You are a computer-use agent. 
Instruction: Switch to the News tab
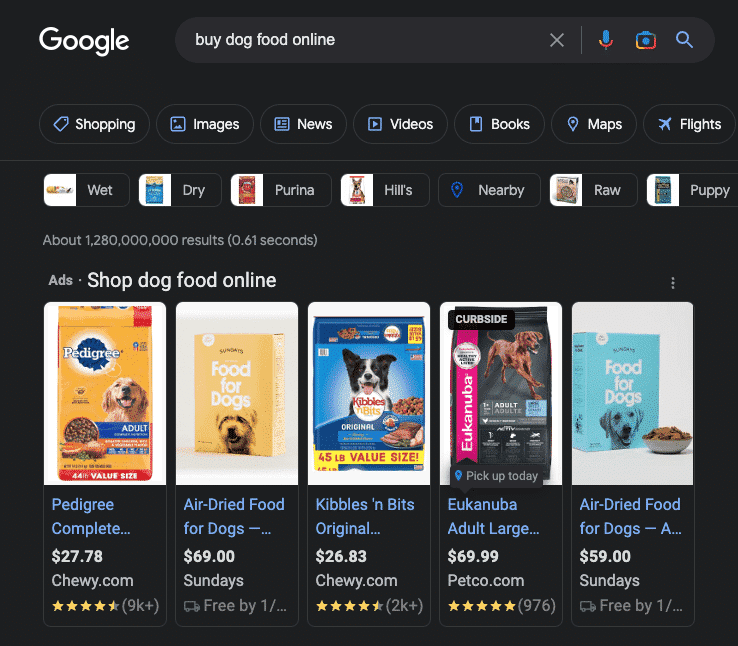pyautogui.click(x=304, y=124)
